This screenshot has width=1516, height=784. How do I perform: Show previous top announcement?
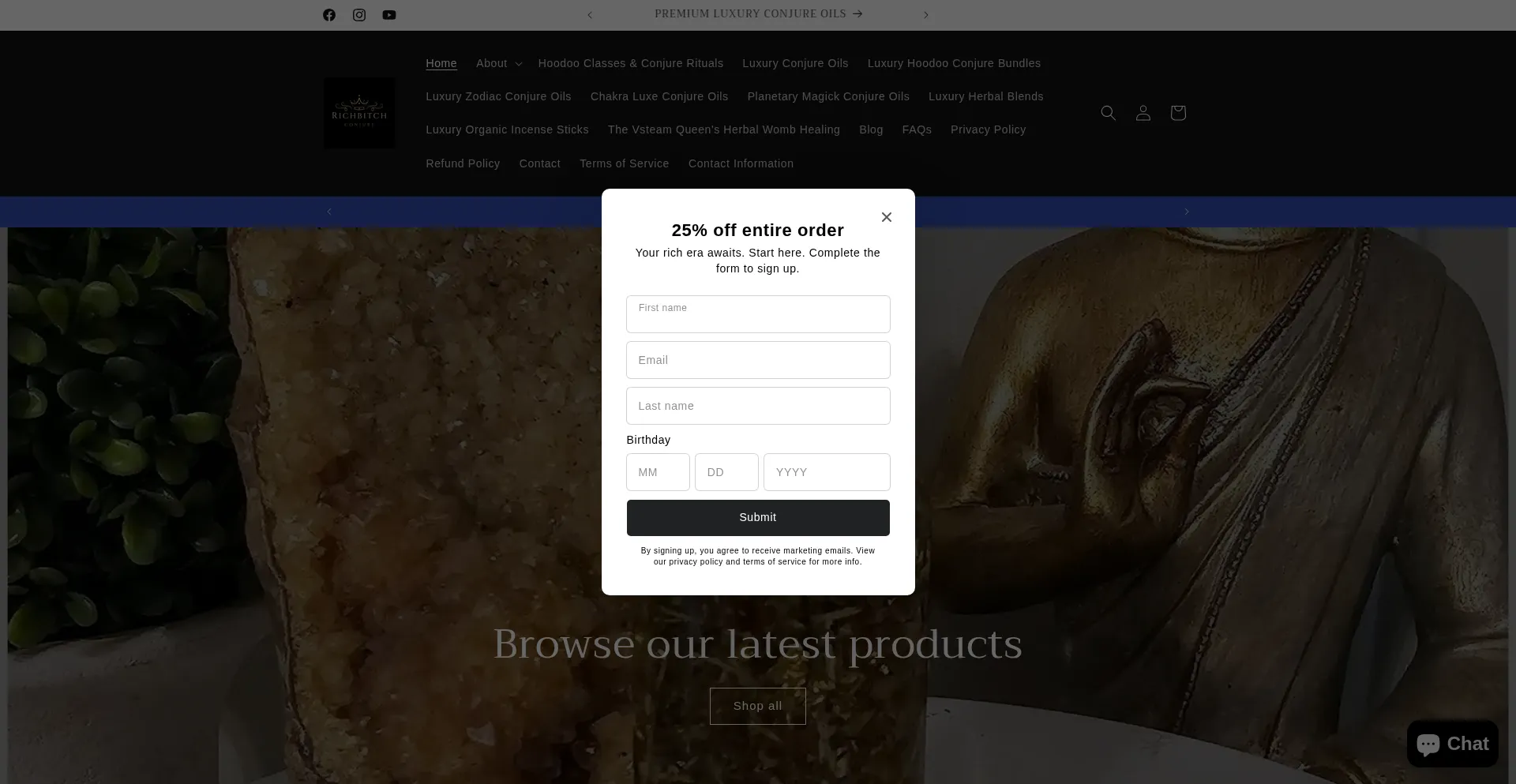[590, 15]
